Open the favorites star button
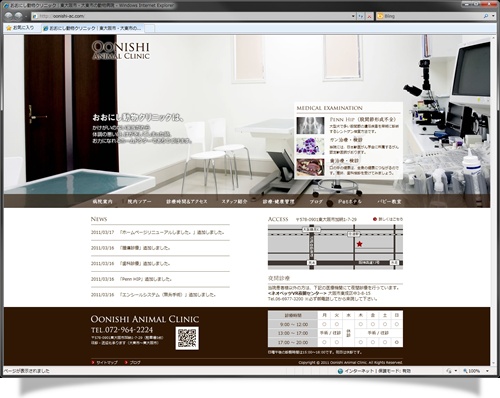 [20, 28]
